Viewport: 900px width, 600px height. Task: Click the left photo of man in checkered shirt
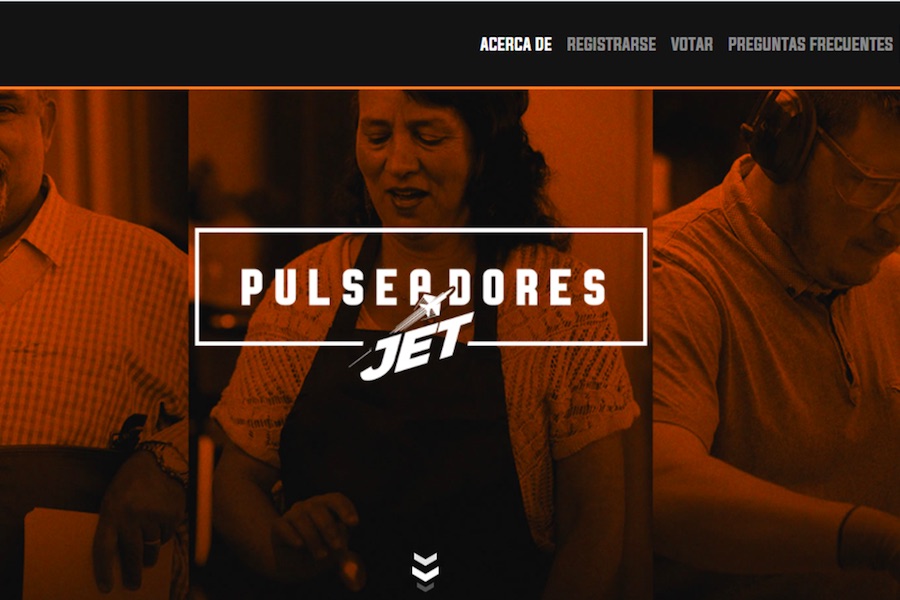tap(94, 344)
